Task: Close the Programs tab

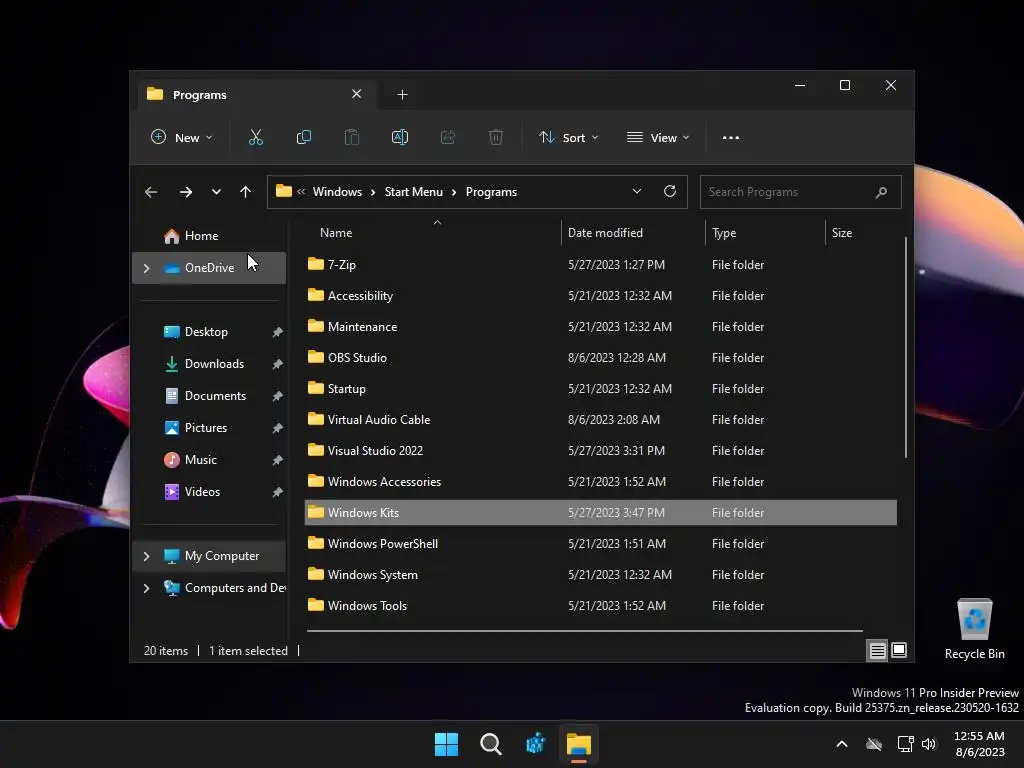Action: [x=357, y=94]
